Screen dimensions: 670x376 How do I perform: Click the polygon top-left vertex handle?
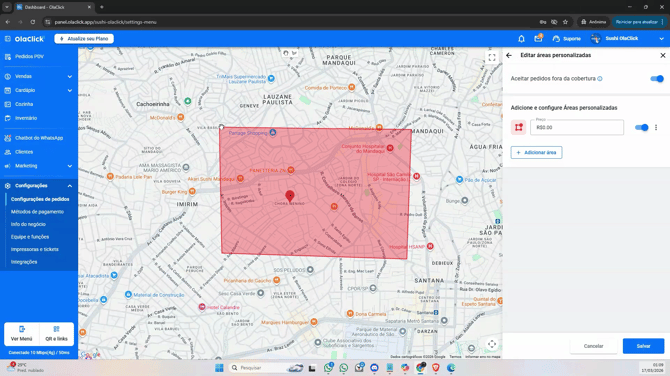221,127
